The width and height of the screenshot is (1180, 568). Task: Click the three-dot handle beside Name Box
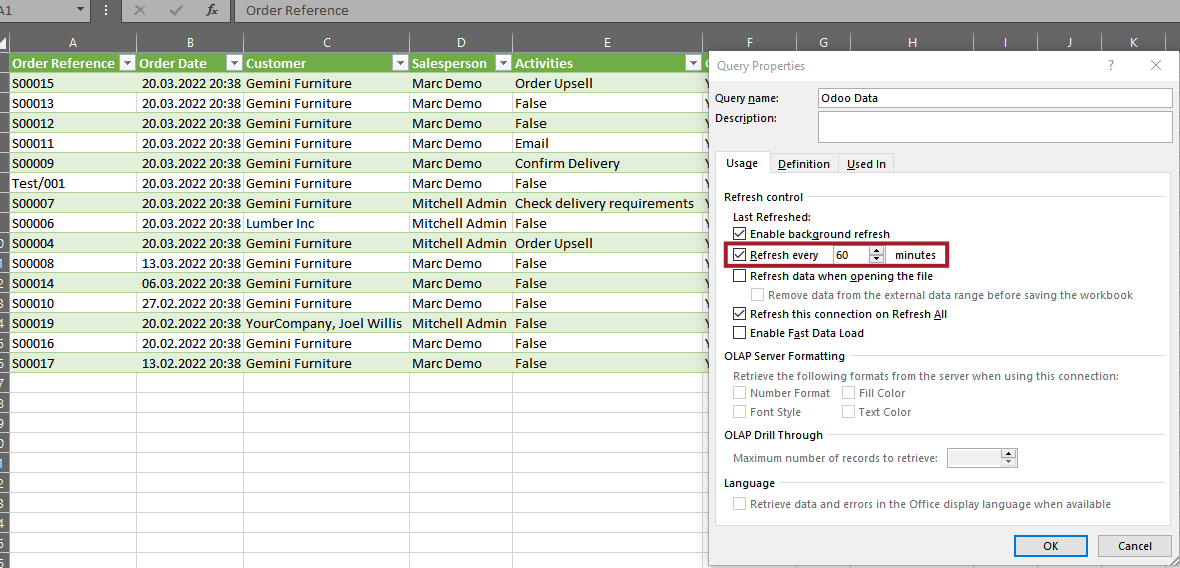(x=106, y=10)
